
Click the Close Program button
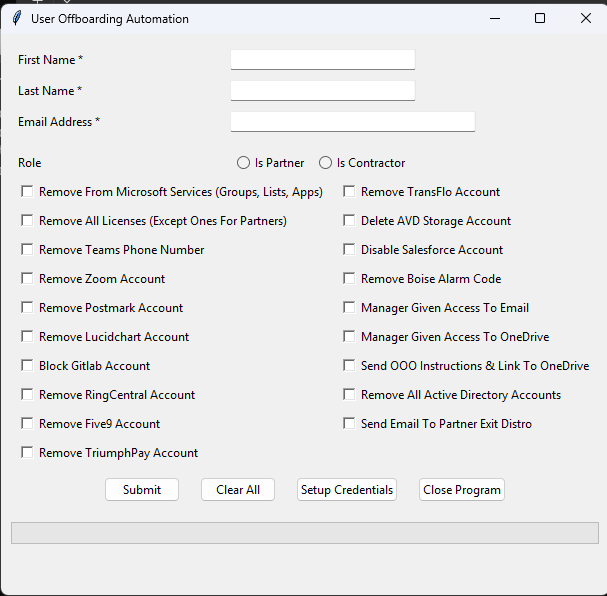(x=462, y=490)
